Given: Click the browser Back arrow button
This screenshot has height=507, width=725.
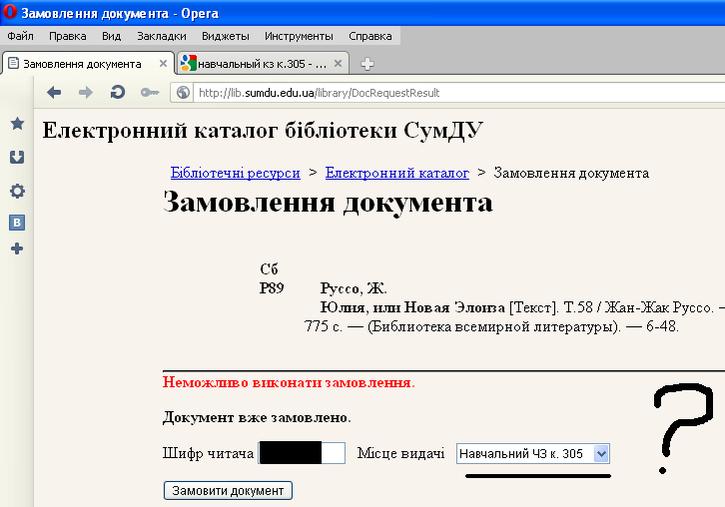Looking at the screenshot, I should point(54,92).
